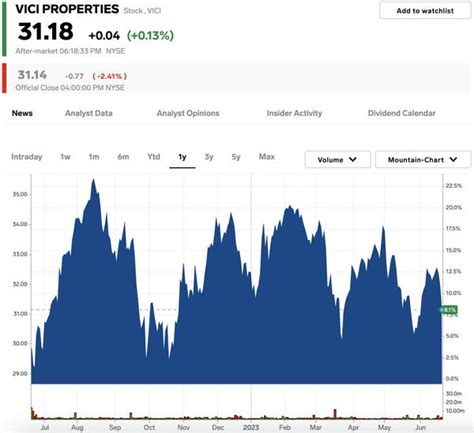The image size is (474, 433).
Task: Click the +0.04 price change value
Action: tap(104, 36)
